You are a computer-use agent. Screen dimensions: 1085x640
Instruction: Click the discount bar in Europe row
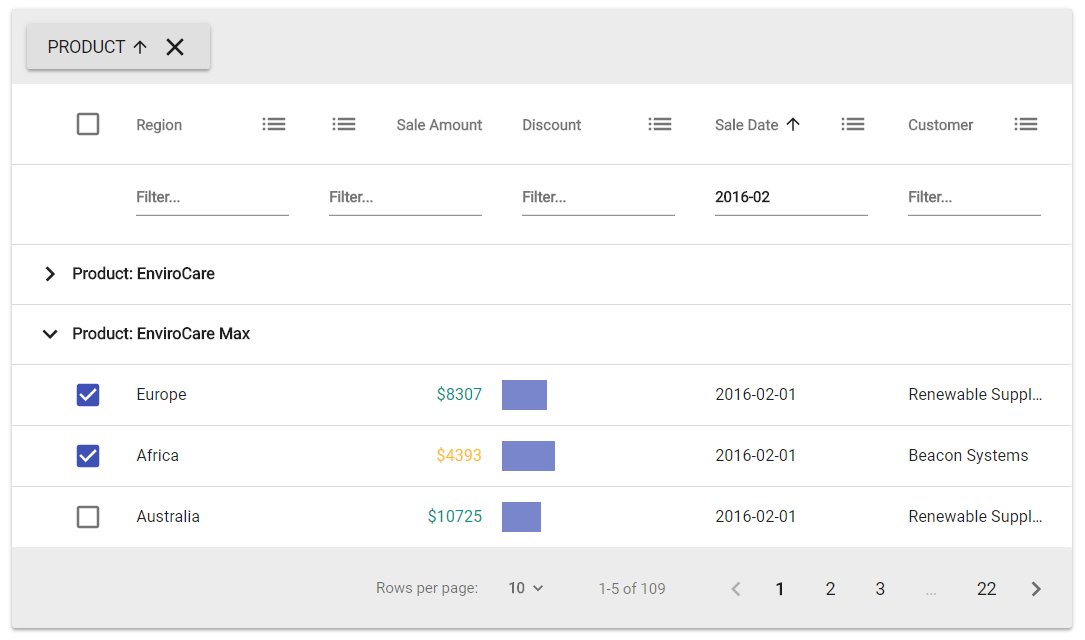point(525,395)
